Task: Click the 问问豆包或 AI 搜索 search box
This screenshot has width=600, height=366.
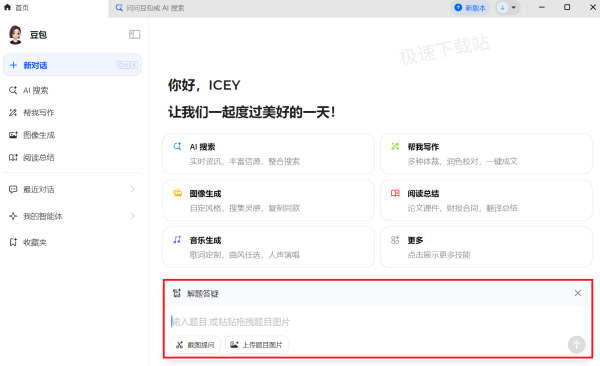Action: click(x=155, y=8)
